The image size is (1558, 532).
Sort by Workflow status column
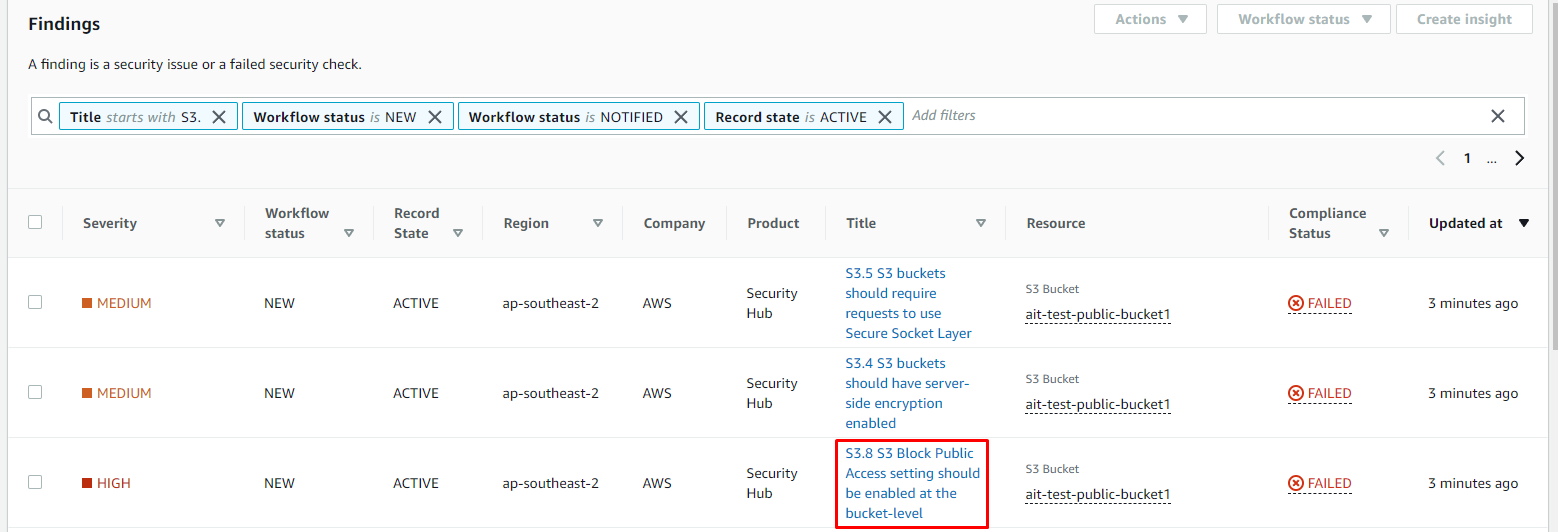pyautogui.click(x=349, y=233)
